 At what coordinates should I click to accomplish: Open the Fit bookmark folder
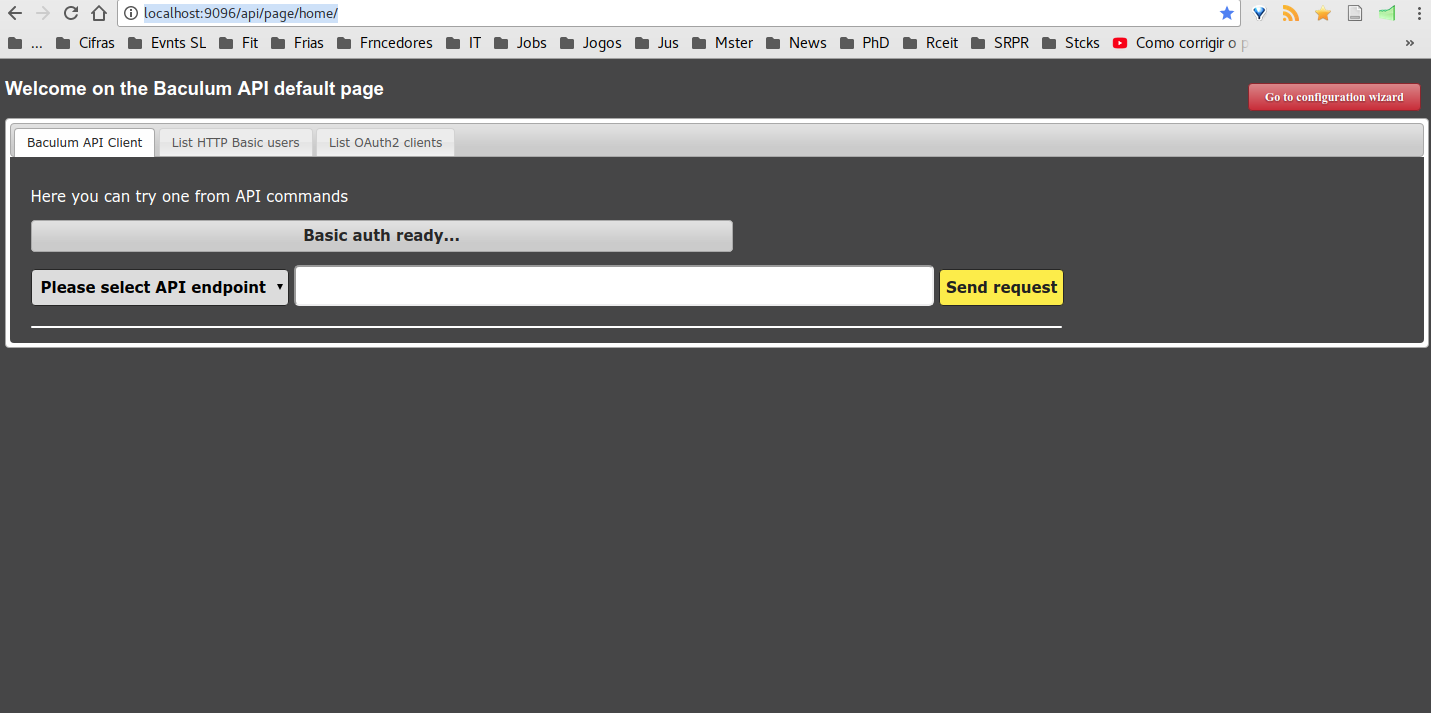(x=238, y=43)
